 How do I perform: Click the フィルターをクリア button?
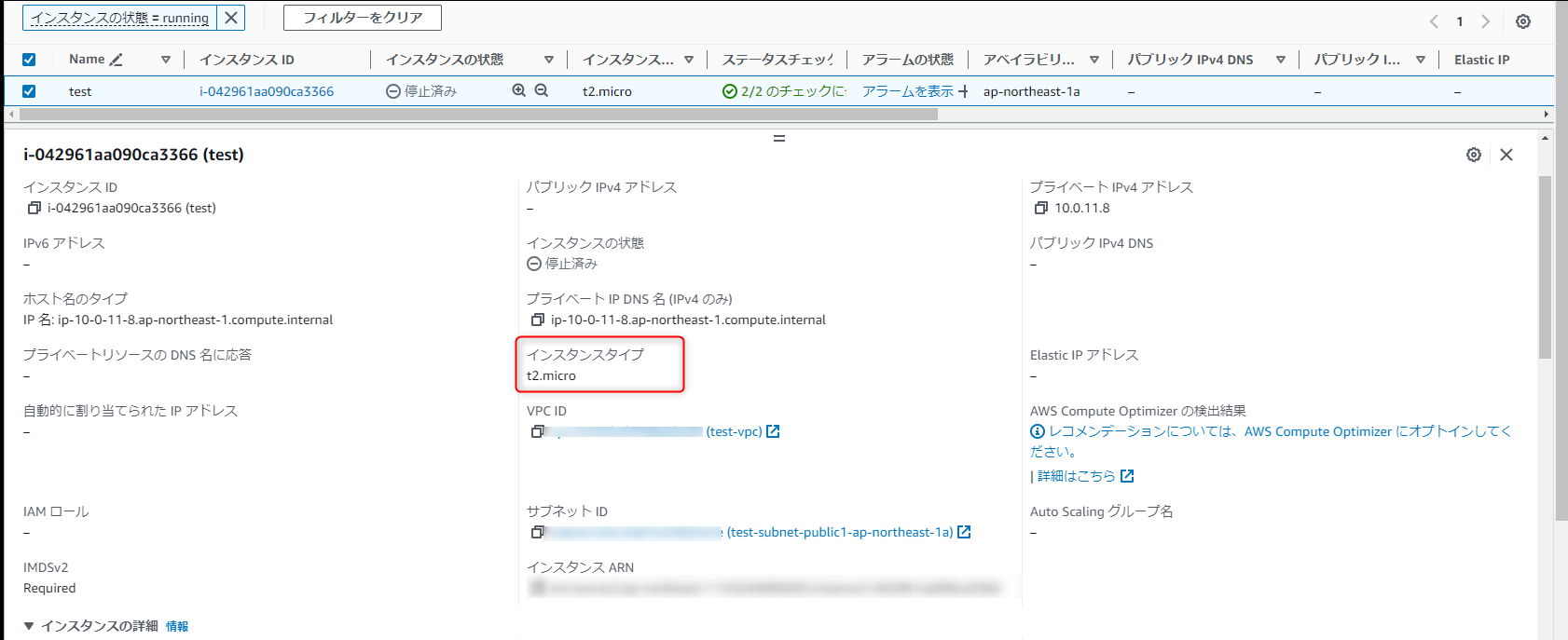tap(363, 18)
